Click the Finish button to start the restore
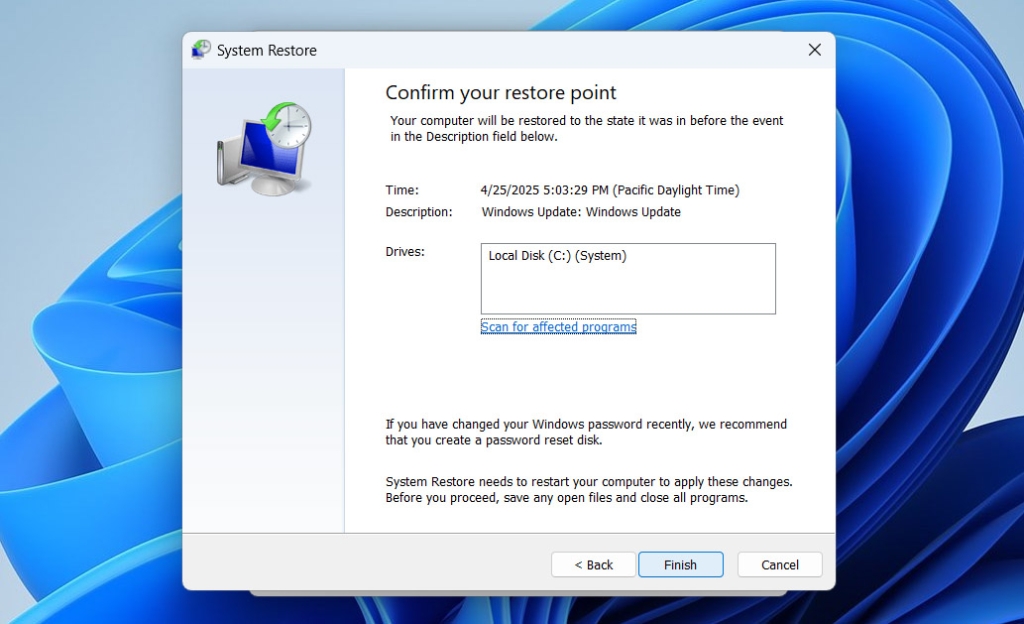This screenshot has width=1024, height=624. (680, 564)
